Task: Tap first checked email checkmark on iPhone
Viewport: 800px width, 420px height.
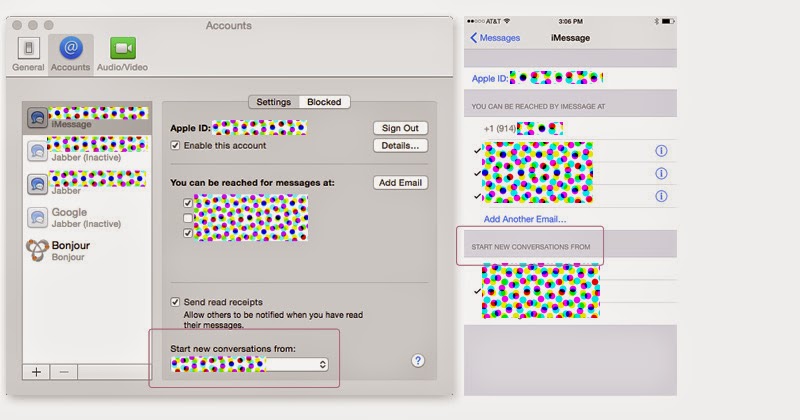Action: pos(478,151)
